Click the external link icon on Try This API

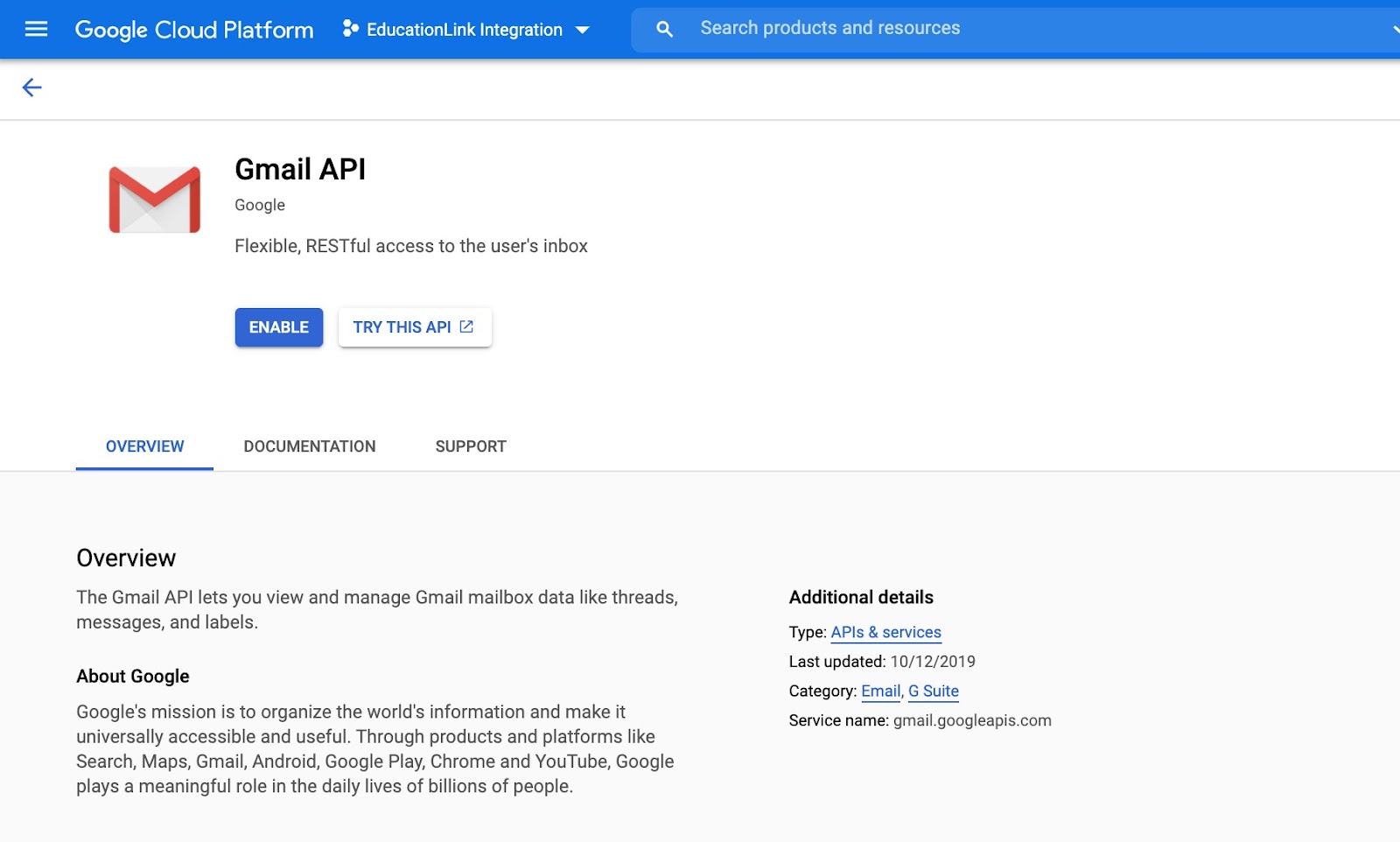pos(466,326)
